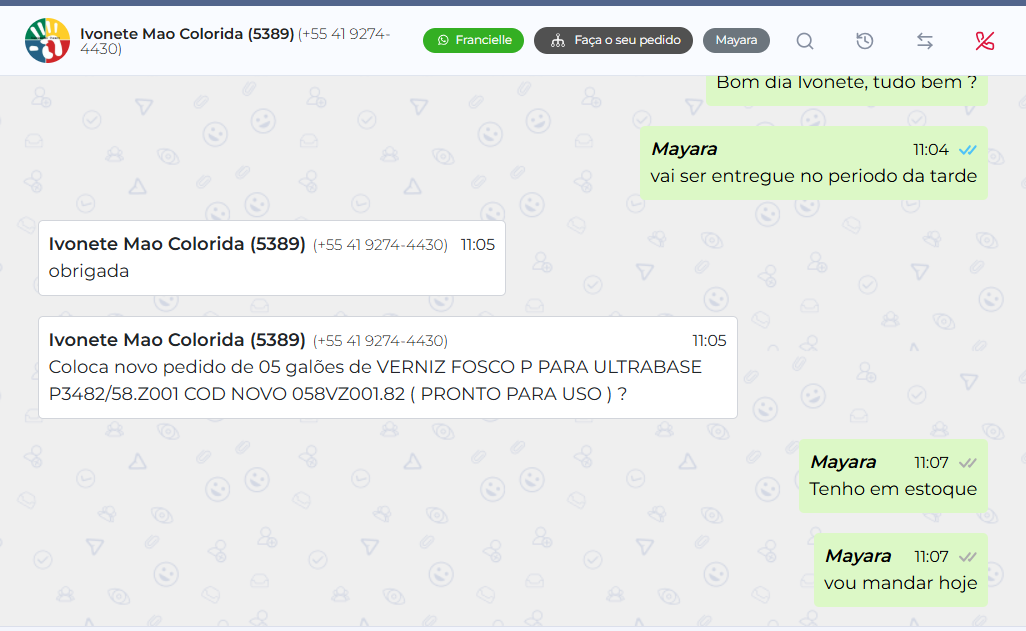
Task: Open the Faça o seu pedido department tag
Action: [613, 41]
